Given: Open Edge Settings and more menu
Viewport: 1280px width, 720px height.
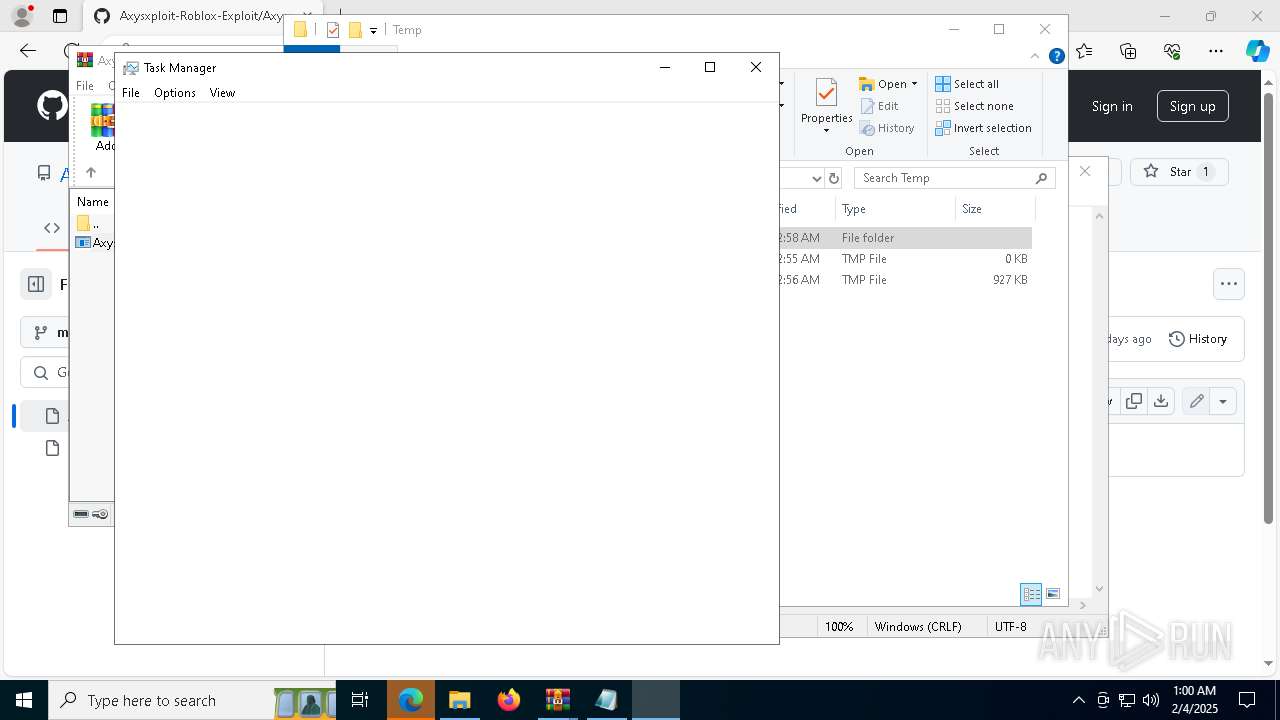Looking at the screenshot, I should pos(1216,51).
